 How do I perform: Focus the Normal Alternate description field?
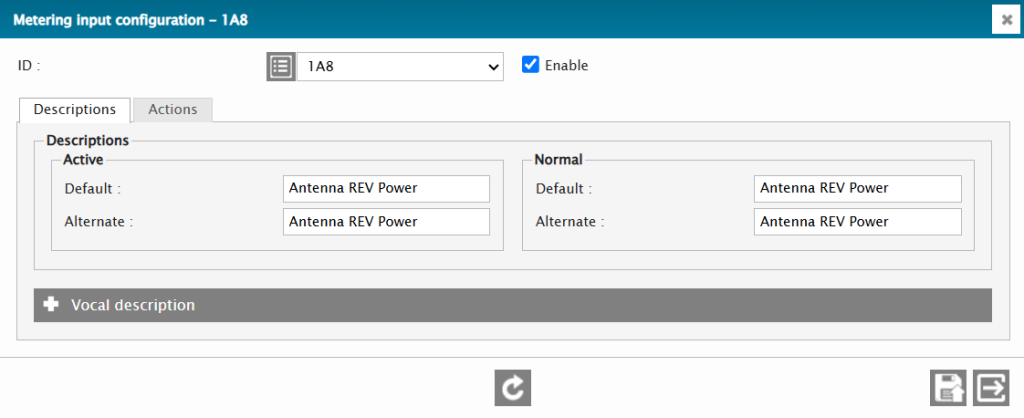(857, 221)
